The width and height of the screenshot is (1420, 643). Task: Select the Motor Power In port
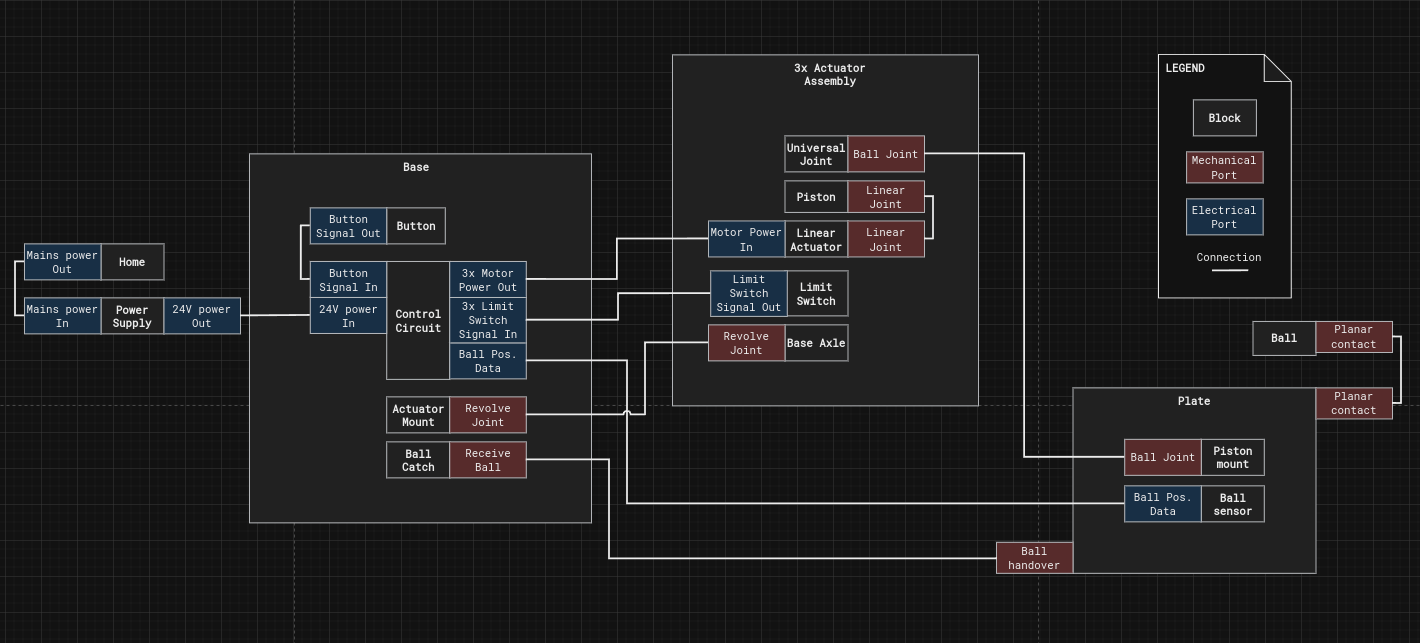coord(746,239)
